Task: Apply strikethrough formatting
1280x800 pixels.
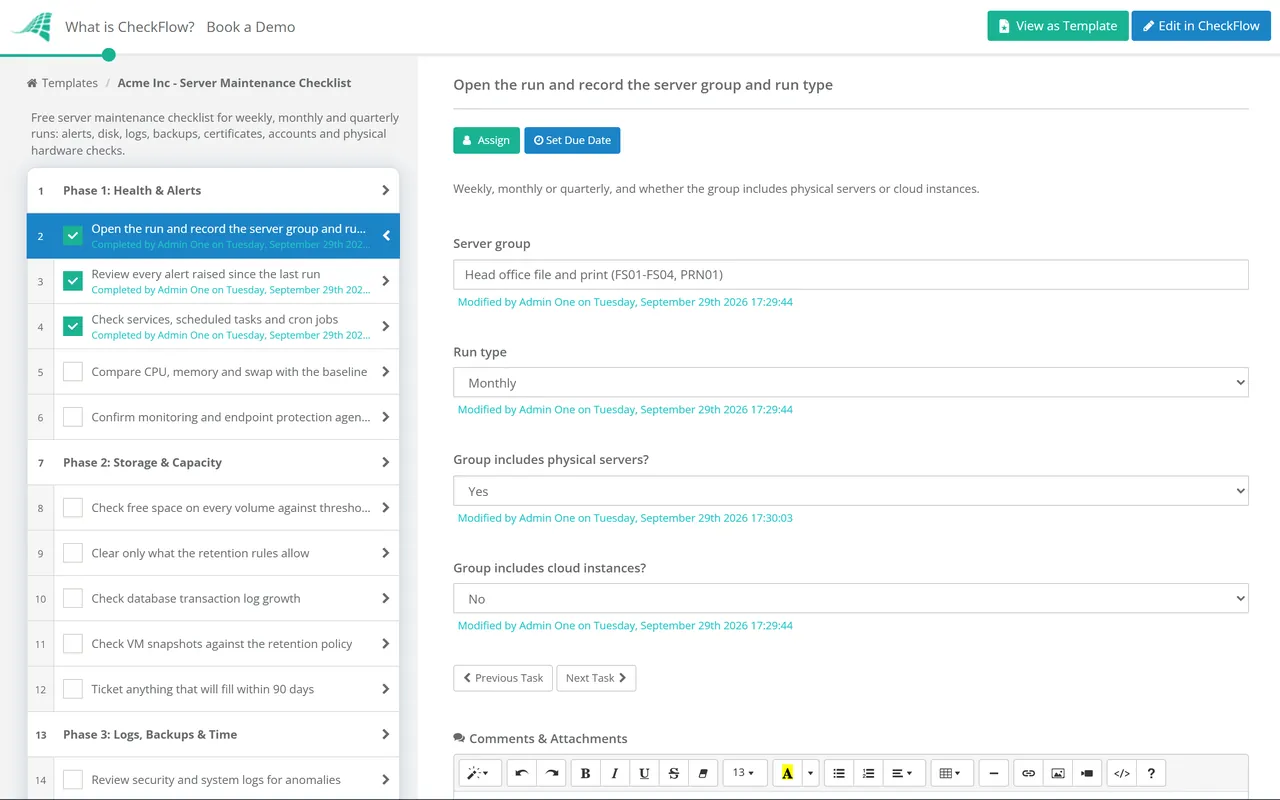Action: (674, 773)
